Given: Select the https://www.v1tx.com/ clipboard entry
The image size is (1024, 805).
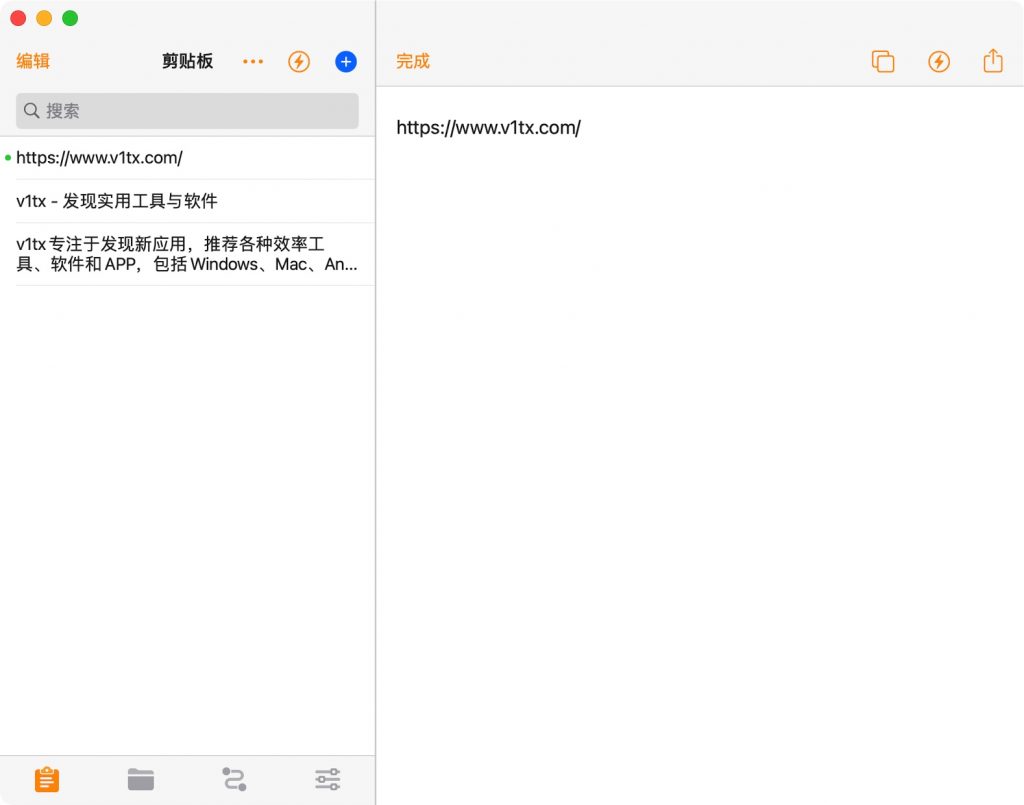Looking at the screenshot, I should pyautogui.click(x=187, y=158).
